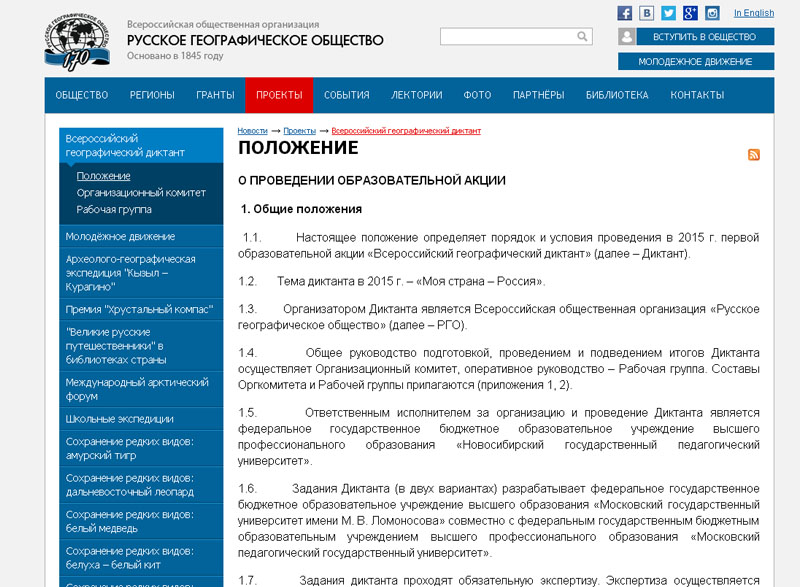Open the VKontakte social icon

pos(646,13)
